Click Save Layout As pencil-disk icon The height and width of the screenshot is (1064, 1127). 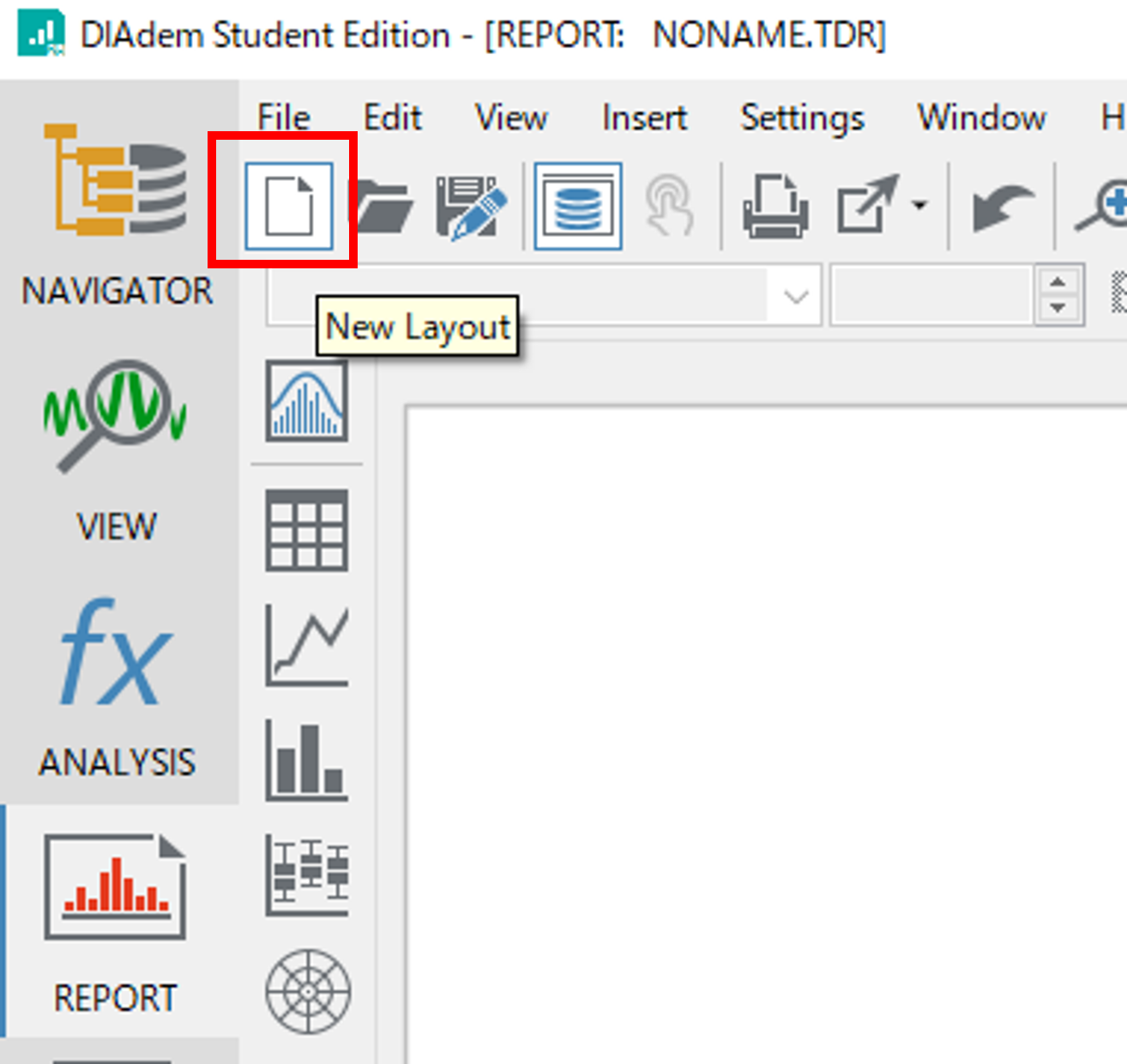[471, 206]
